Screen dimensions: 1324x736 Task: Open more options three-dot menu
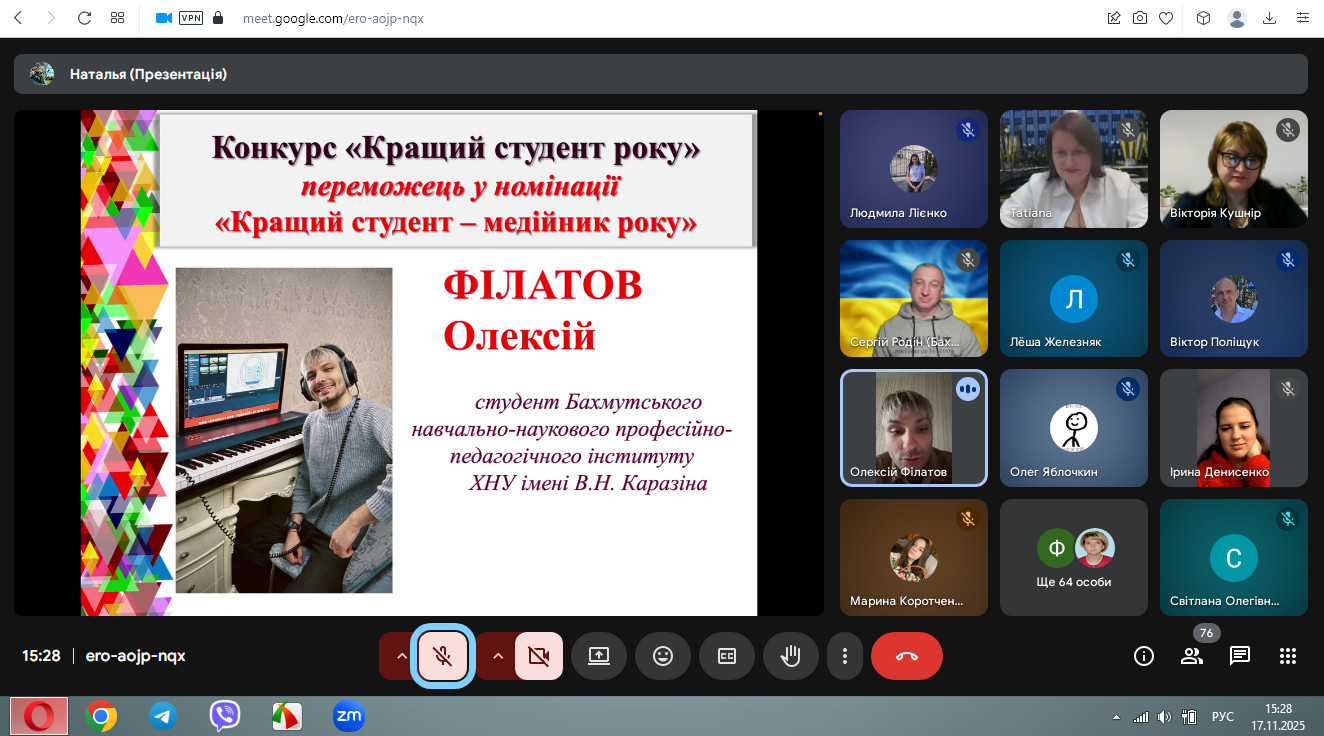845,656
